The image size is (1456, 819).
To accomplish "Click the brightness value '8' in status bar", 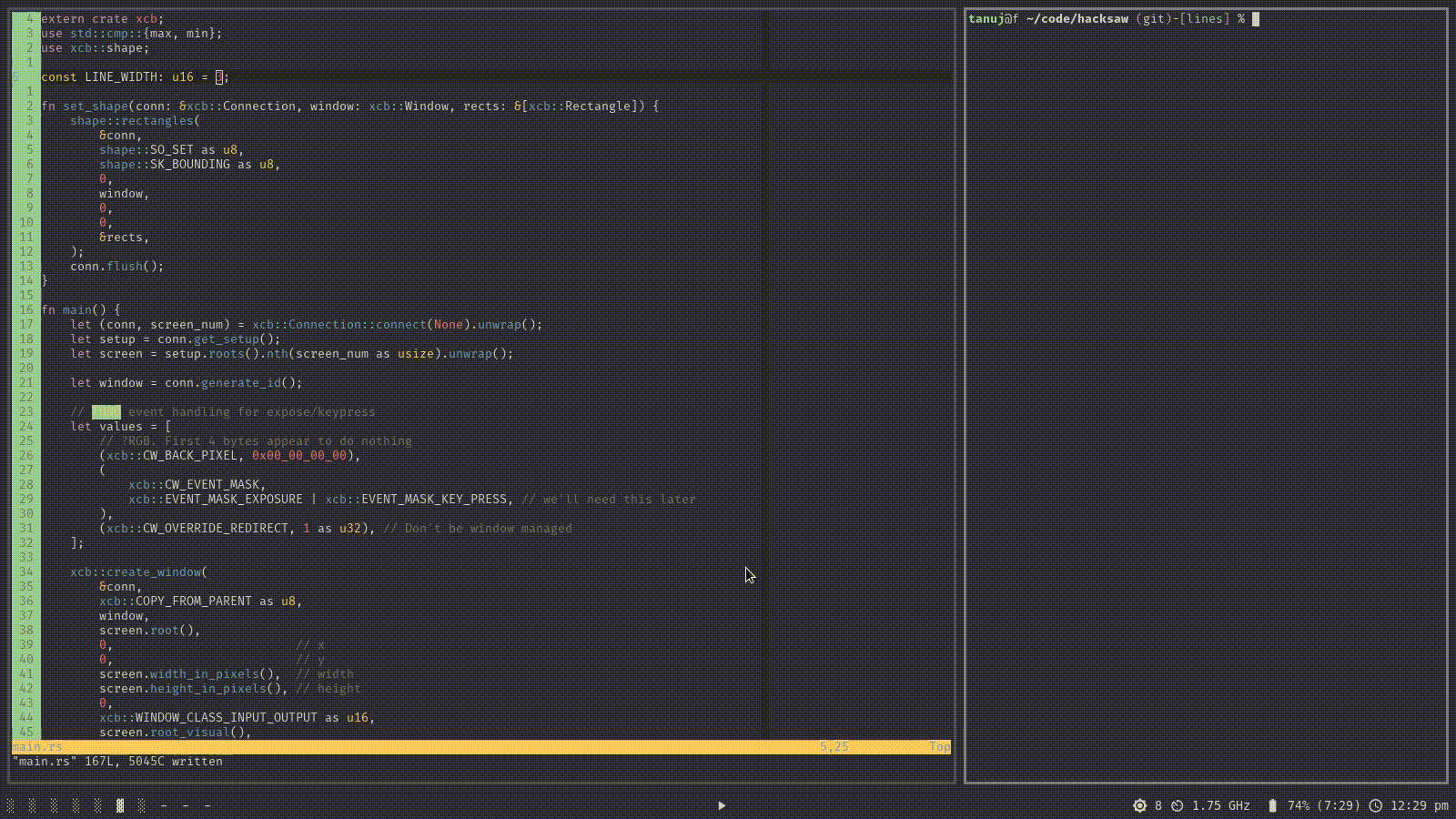I will [x=1158, y=805].
